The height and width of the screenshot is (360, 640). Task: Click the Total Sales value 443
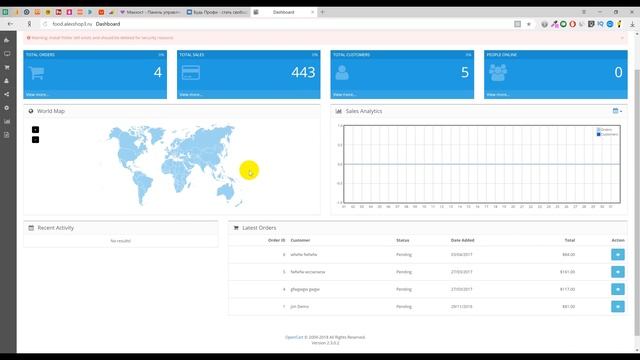pyautogui.click(x=303, y=73)
